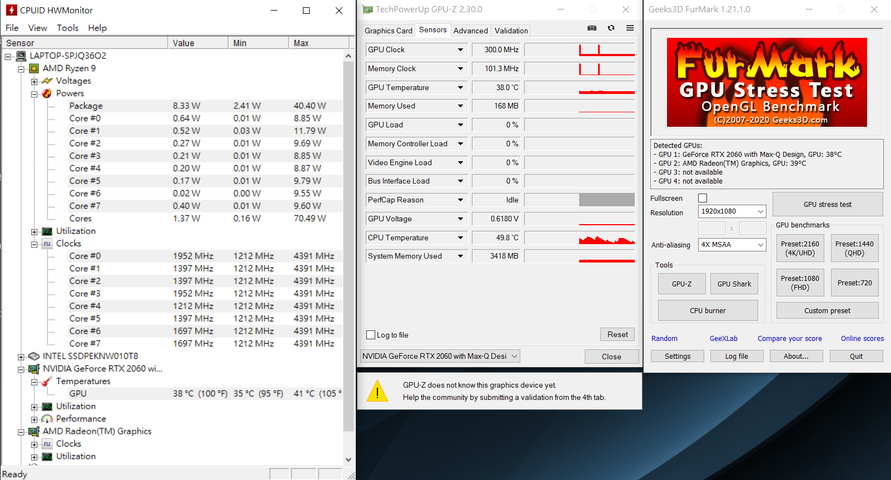Expand the INTEL SSDPEKNW010T8 tree node
The width and height of the screenshot is (891, 480).
pyautogui.click(x=21, y=357)
